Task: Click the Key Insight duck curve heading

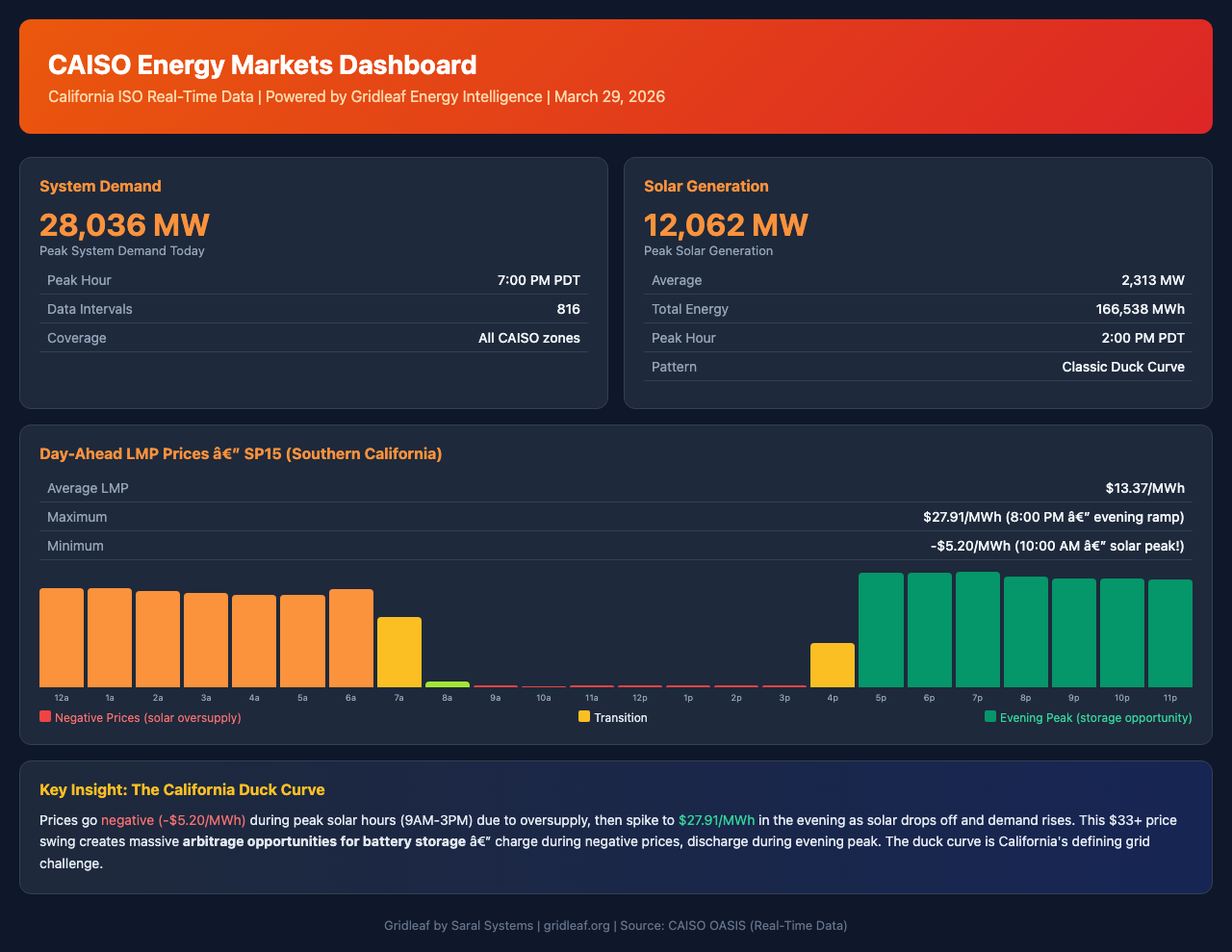Action: [182, 789]
